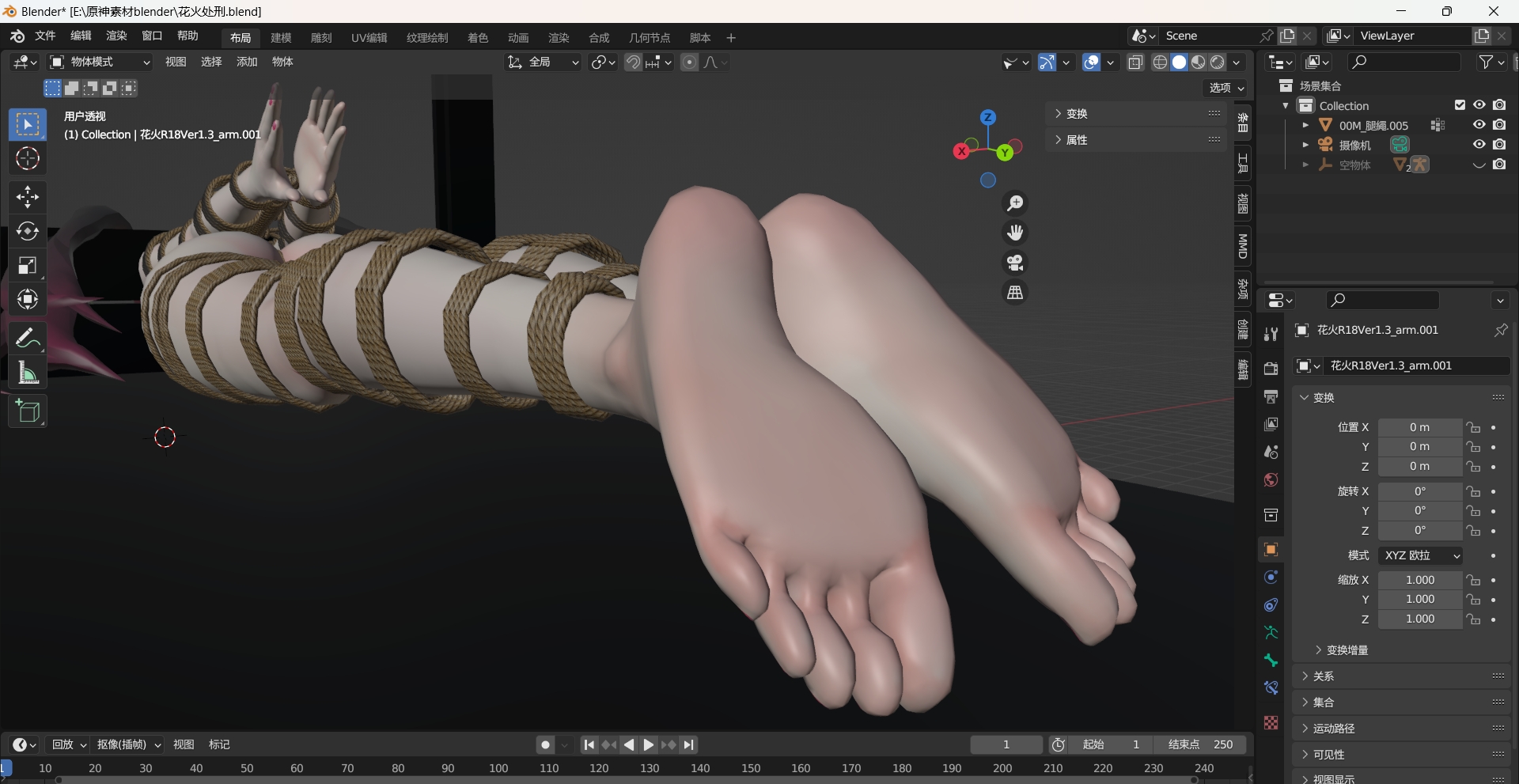This screenshot has height=784, width=1519.
Task: Open the Render properties tab icon
Action: point(1271,369)
